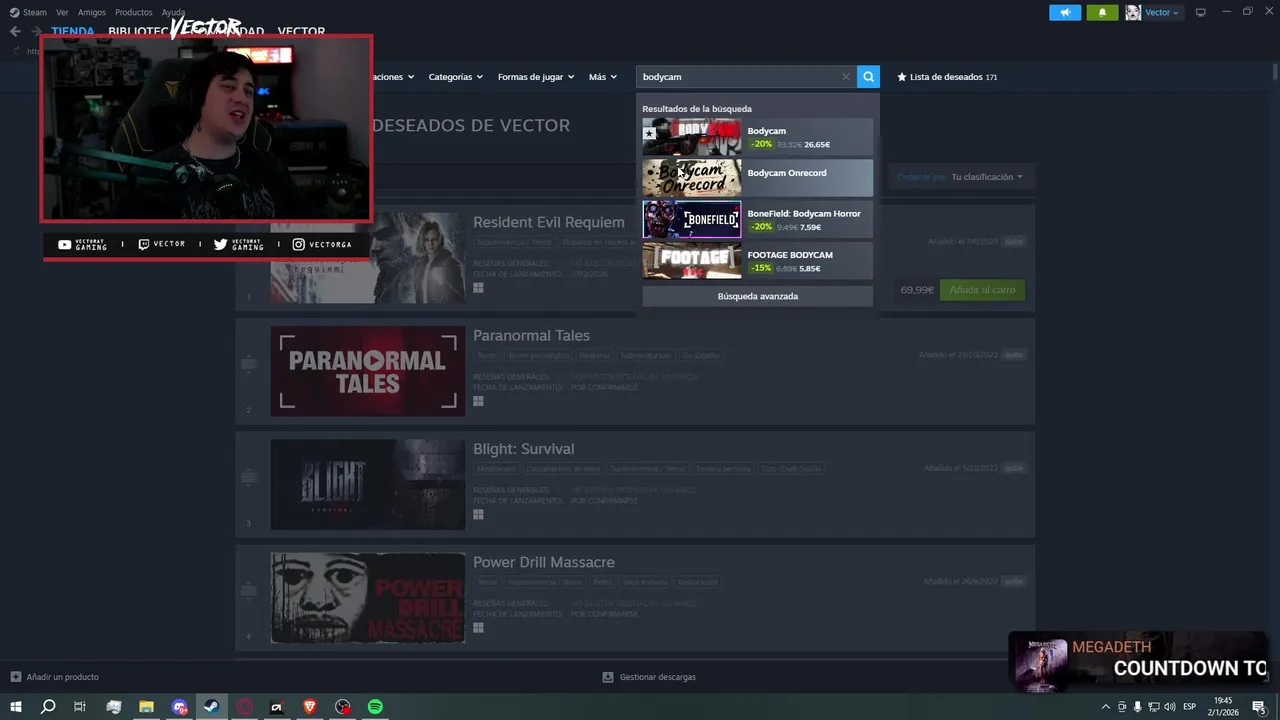Open the Brave browser taskbar icon
The height and width of the screenshot is (720, 1280).
click(310, 707)
